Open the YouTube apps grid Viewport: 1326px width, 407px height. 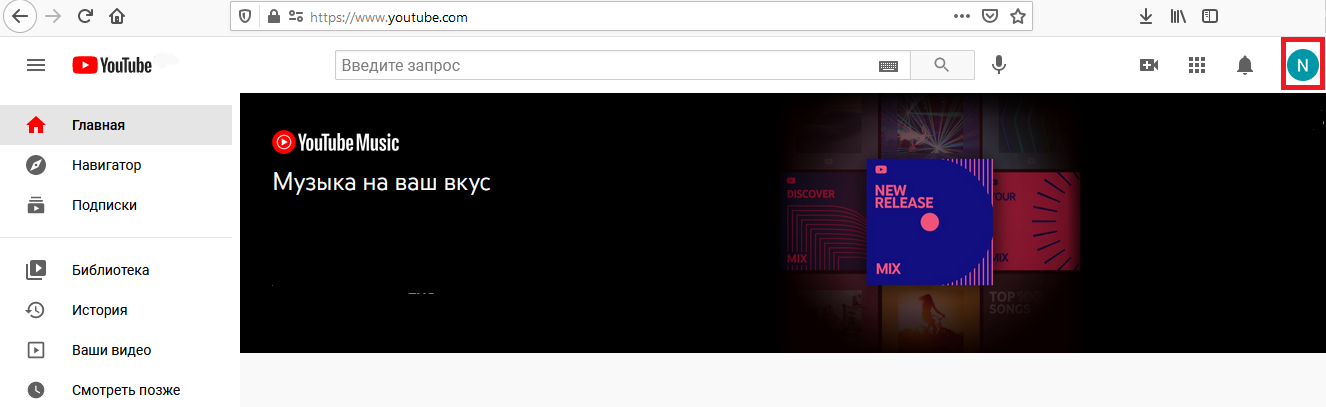click(x=1197, y=65)
